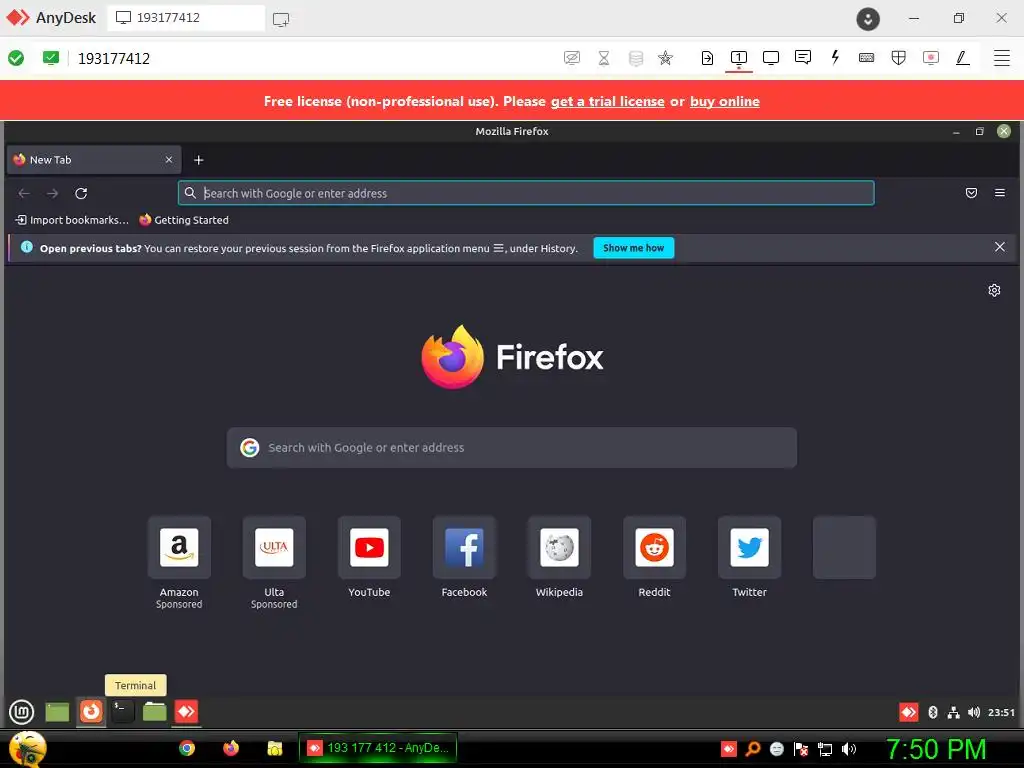
Task: Click the central Google search box
Action: tap(511, 448)
